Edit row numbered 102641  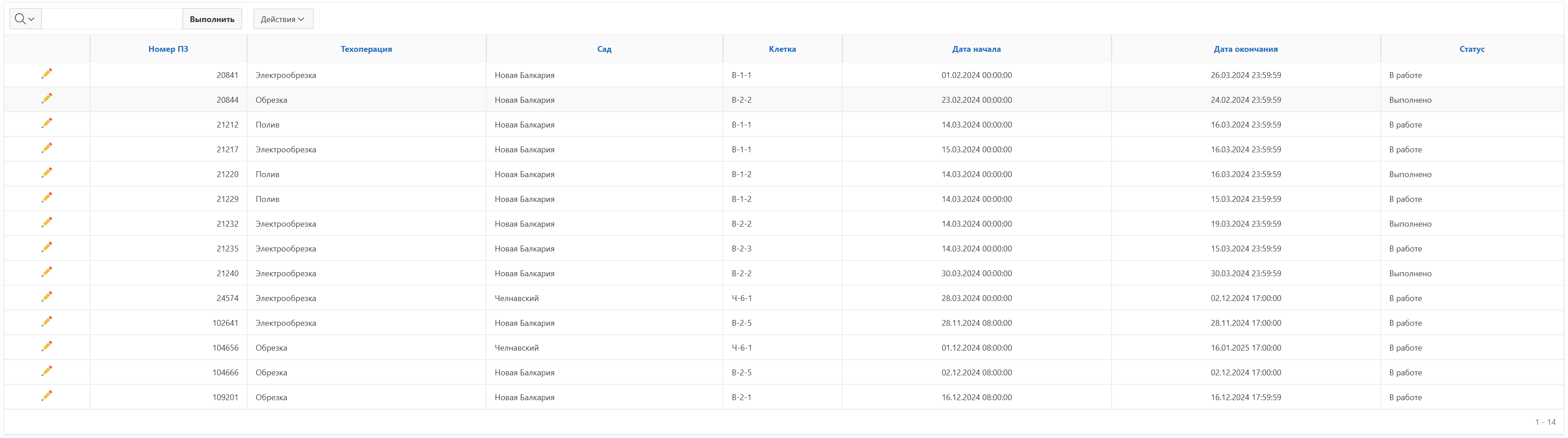pos(47,322)
